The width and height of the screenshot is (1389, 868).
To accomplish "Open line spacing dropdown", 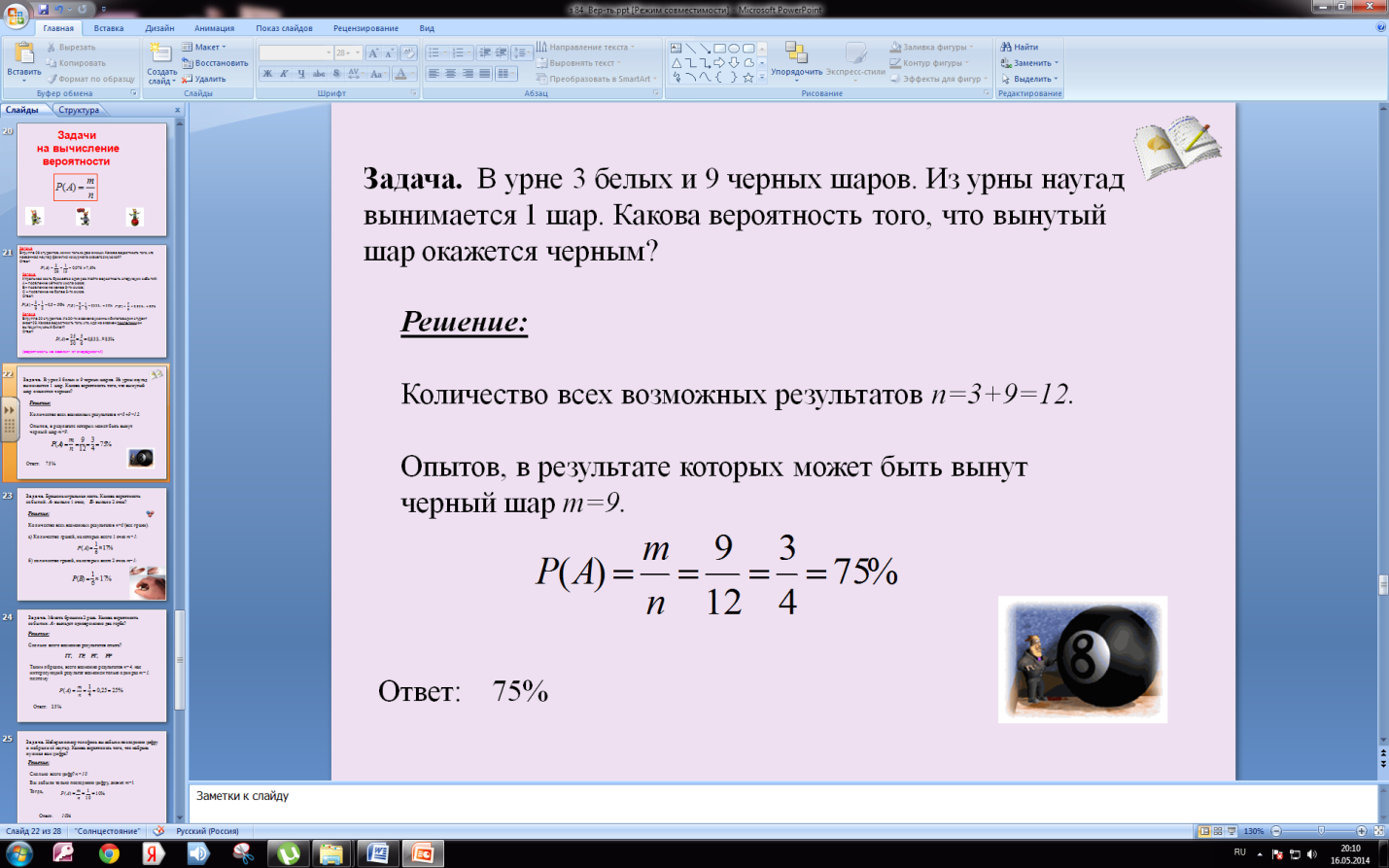I will 522,52.
